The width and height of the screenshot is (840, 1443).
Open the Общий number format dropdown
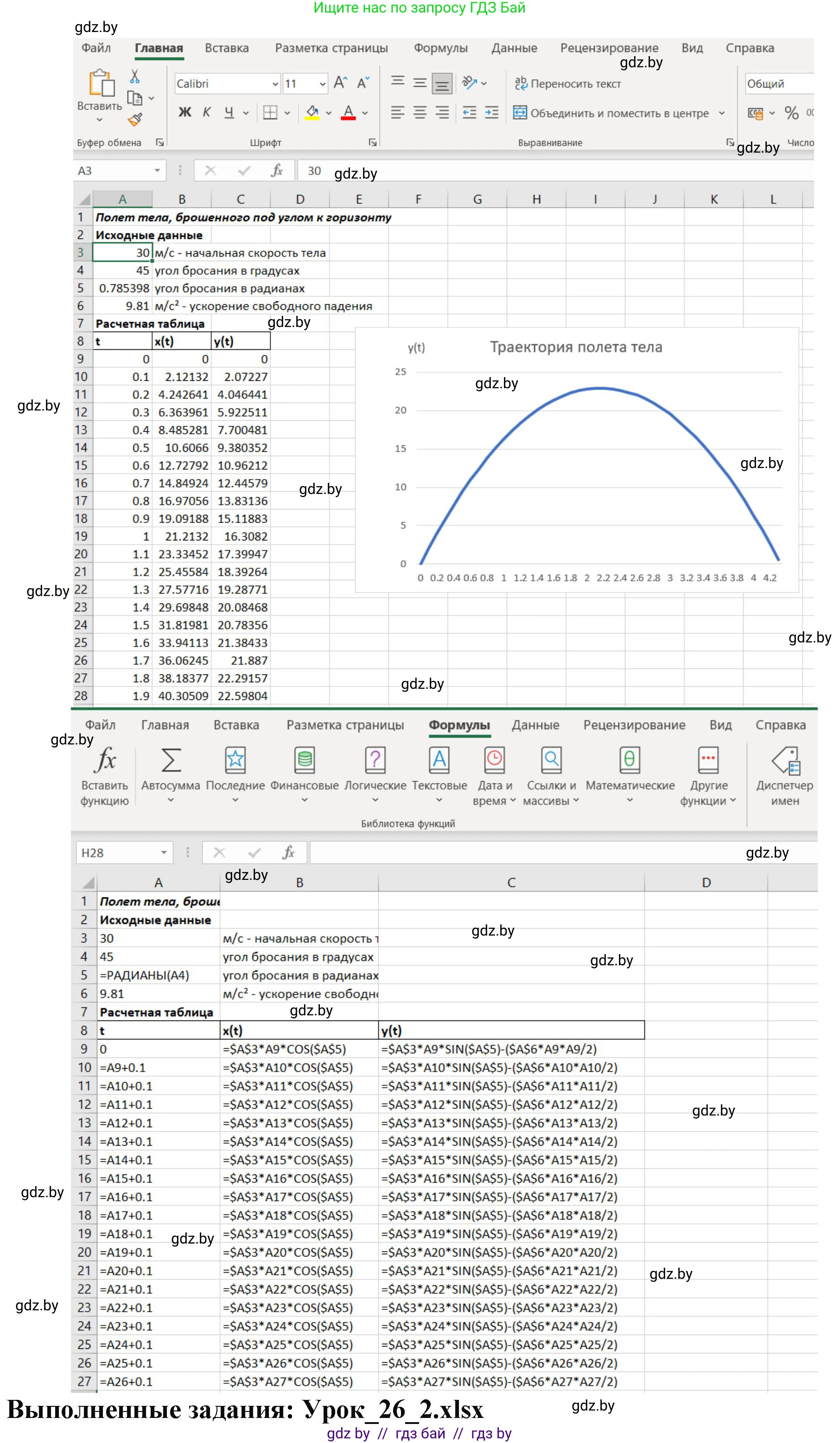click(778, 83)
